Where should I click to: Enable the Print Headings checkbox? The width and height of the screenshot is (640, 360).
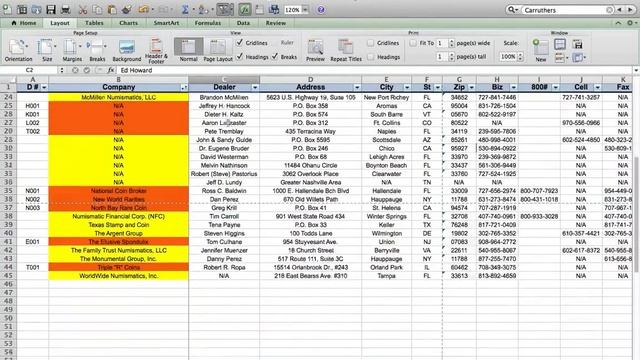point(371,57)
